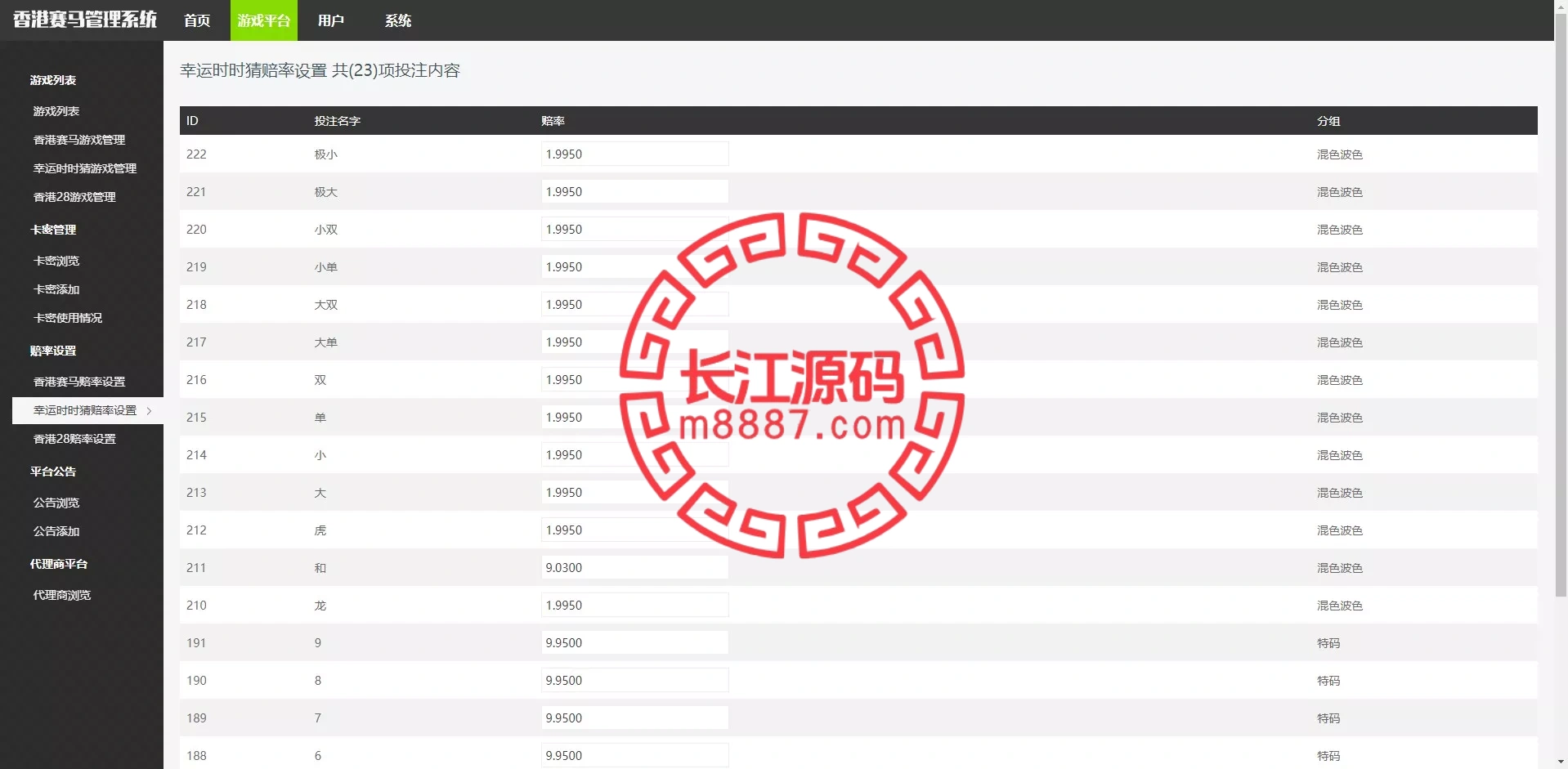Click odds input for 极大 row 221
This screenshot has height=769, width=1568.
(634, 191)
